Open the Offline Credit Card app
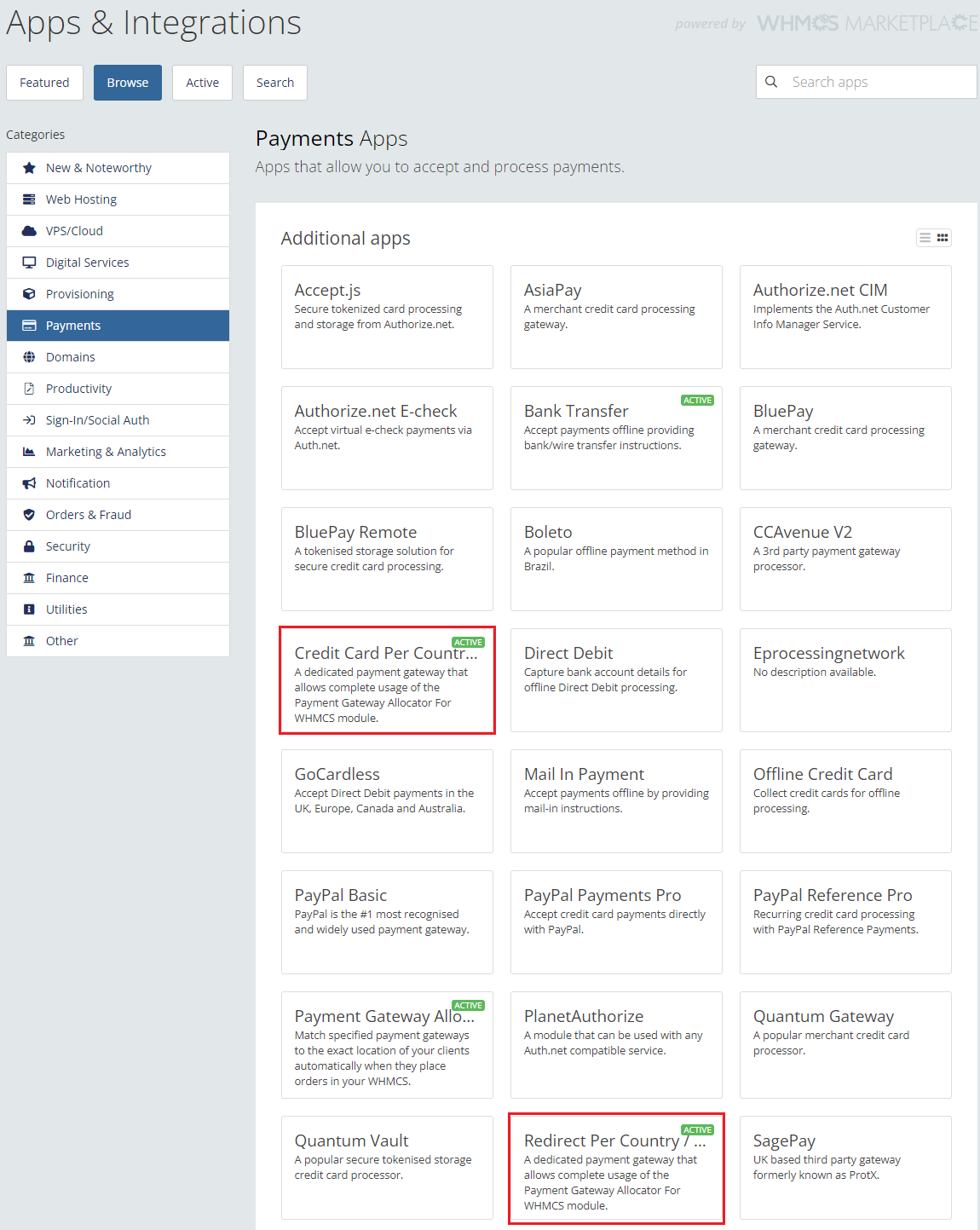980x1230 pixels. (x=845, y=801)
